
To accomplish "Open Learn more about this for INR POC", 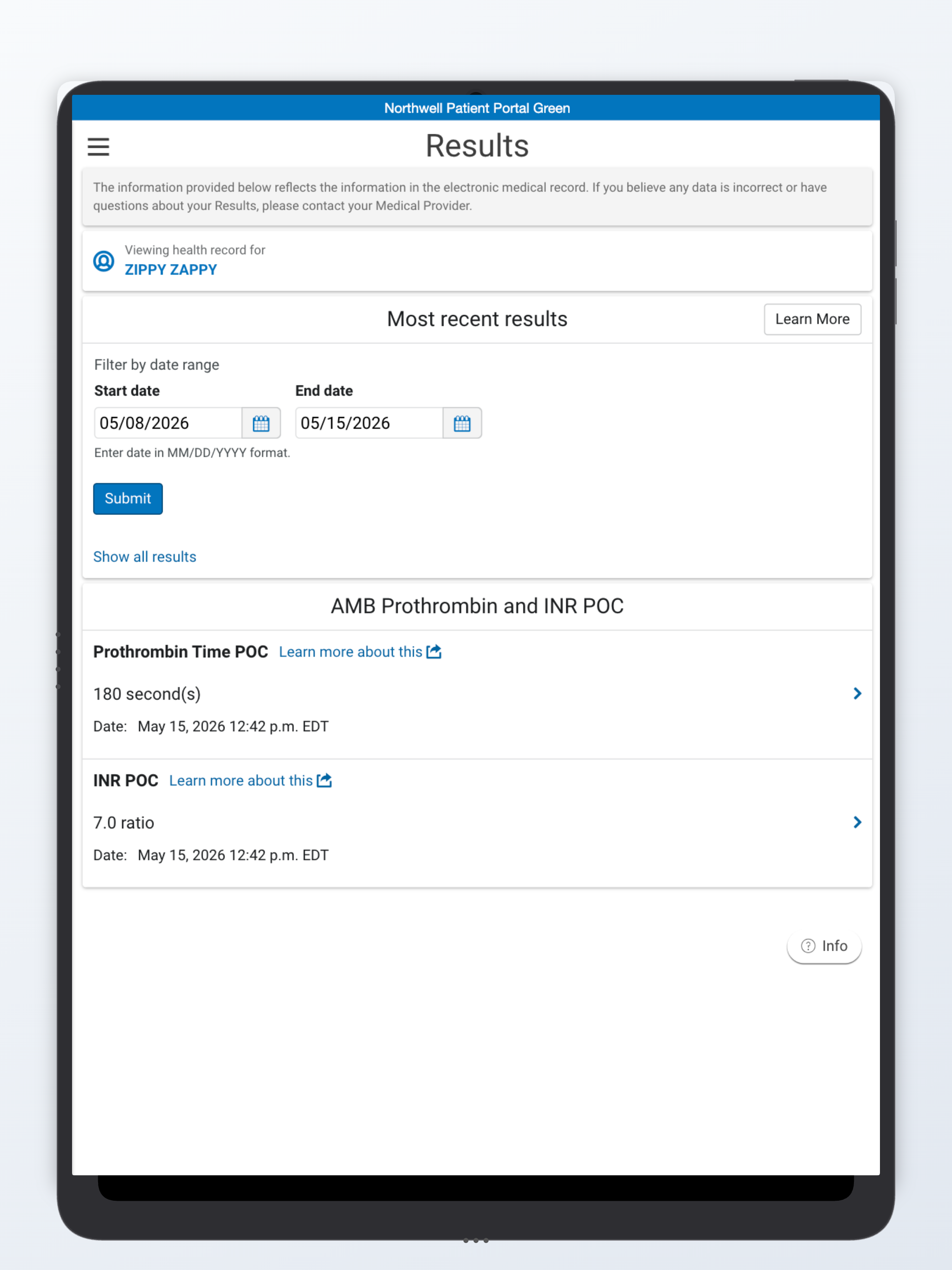I will (x=241, y=780).
